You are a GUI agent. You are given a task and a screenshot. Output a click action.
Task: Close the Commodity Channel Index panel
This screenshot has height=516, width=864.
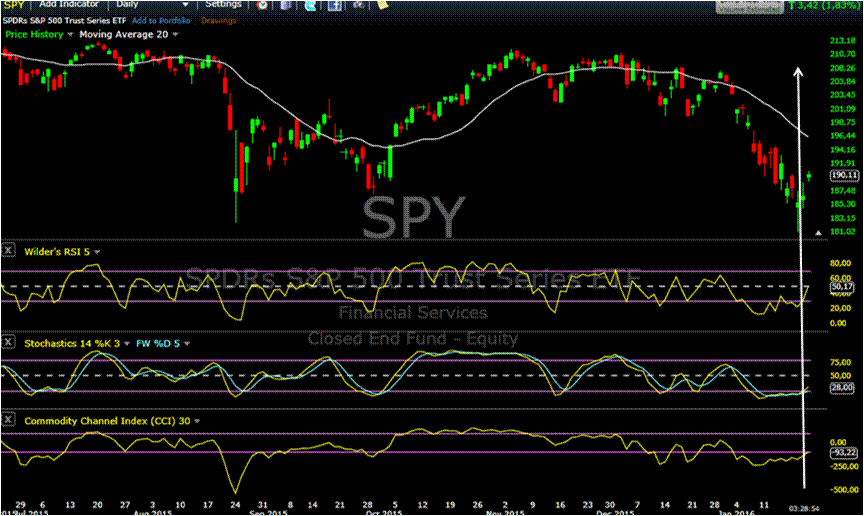tap(8, 420)
